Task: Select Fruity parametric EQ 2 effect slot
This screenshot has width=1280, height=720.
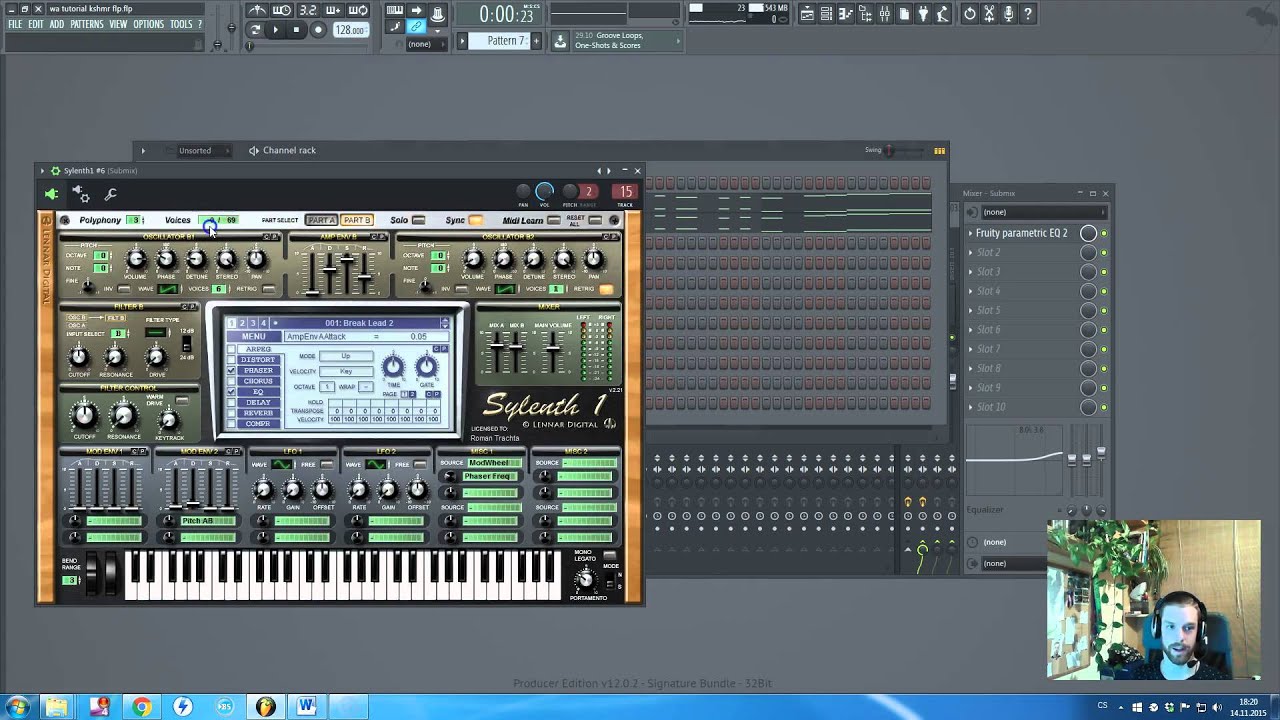Action: tap(1022, 233)
